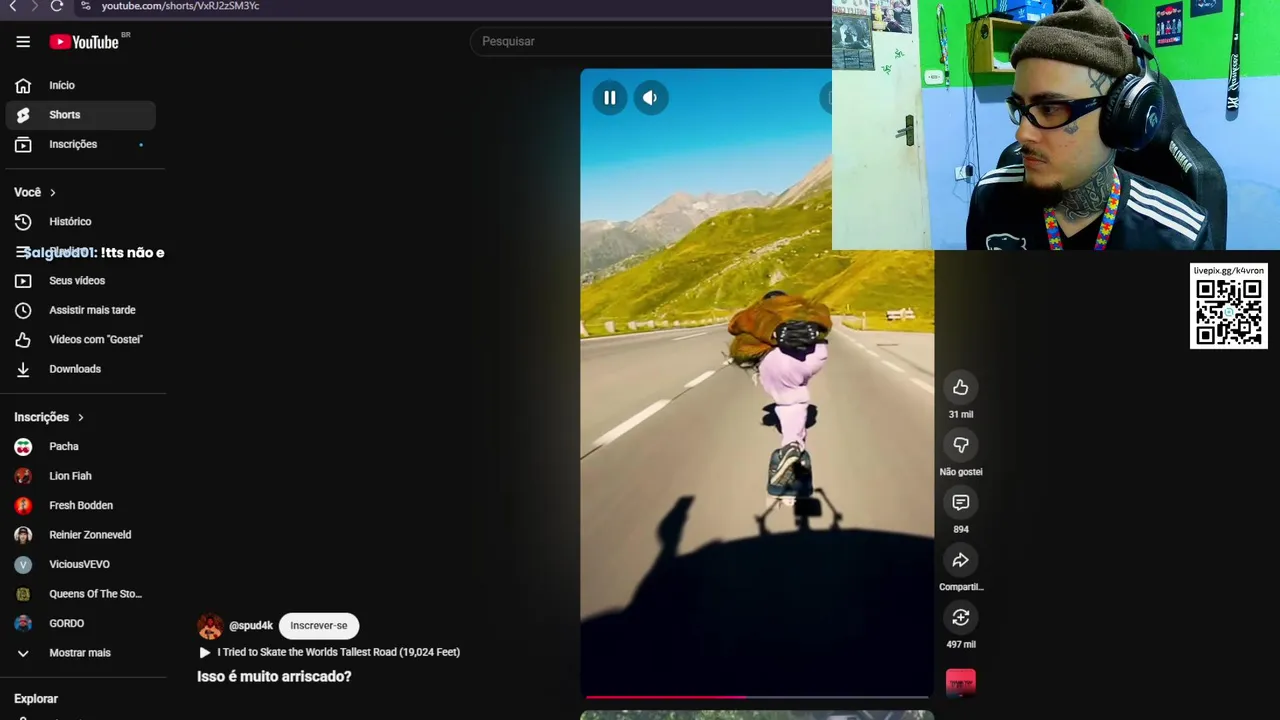
Task: Click the ViciousVEVO avatar icon
Action: click(23, 564)
